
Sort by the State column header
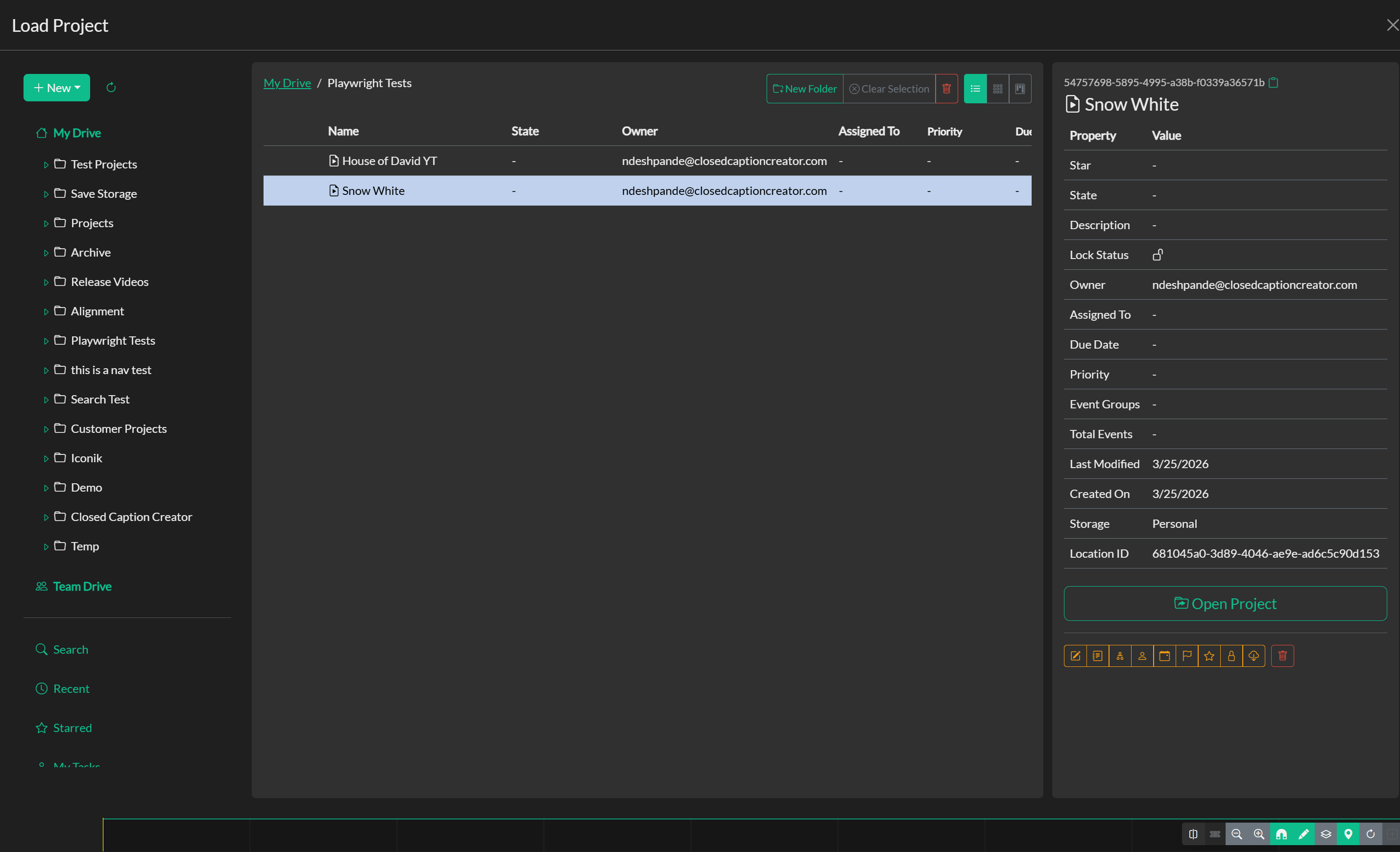[525, 131]
